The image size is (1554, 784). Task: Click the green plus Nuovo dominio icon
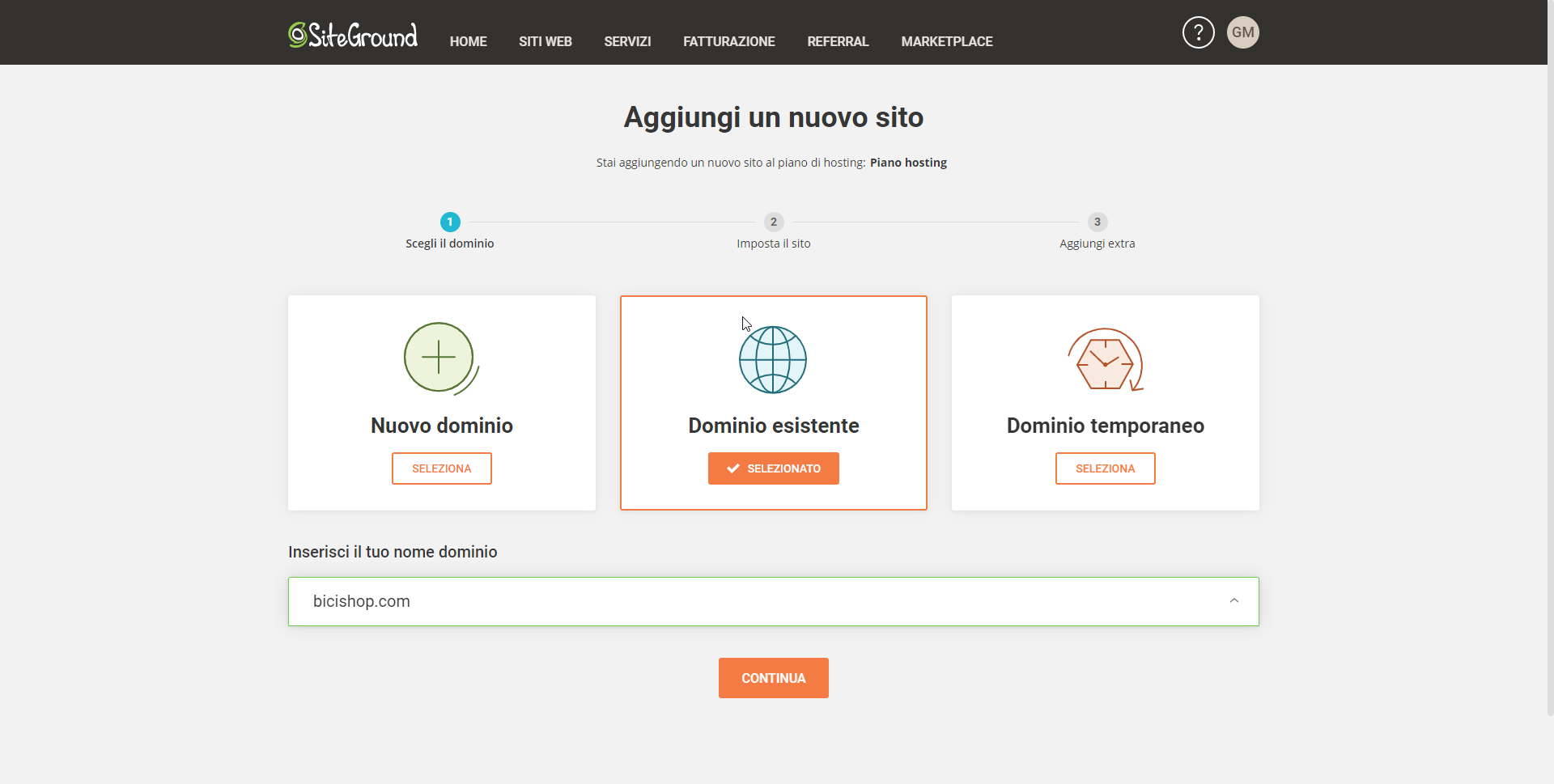(x=439, y=358)
